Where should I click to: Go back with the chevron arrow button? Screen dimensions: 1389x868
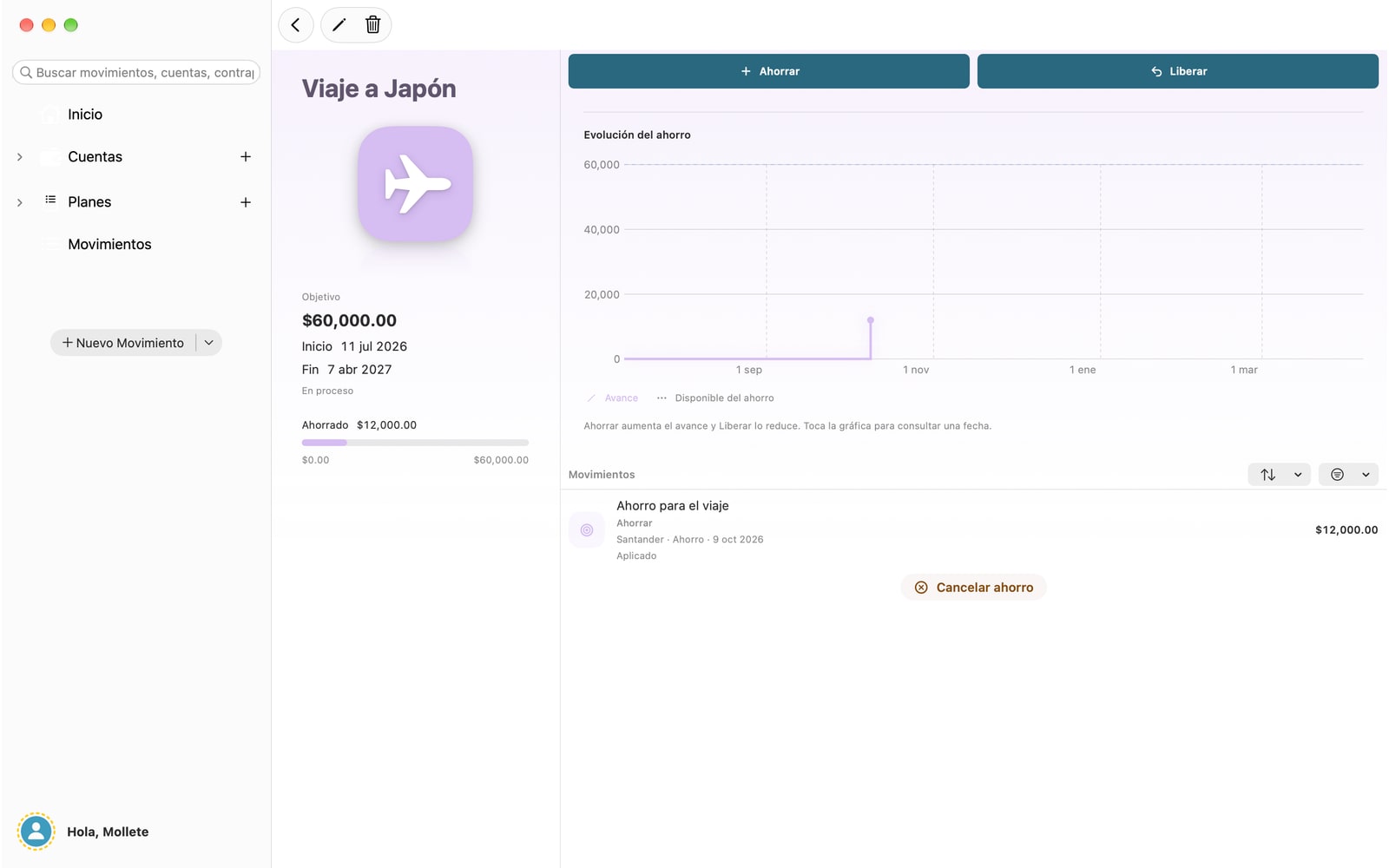(295, 25)
